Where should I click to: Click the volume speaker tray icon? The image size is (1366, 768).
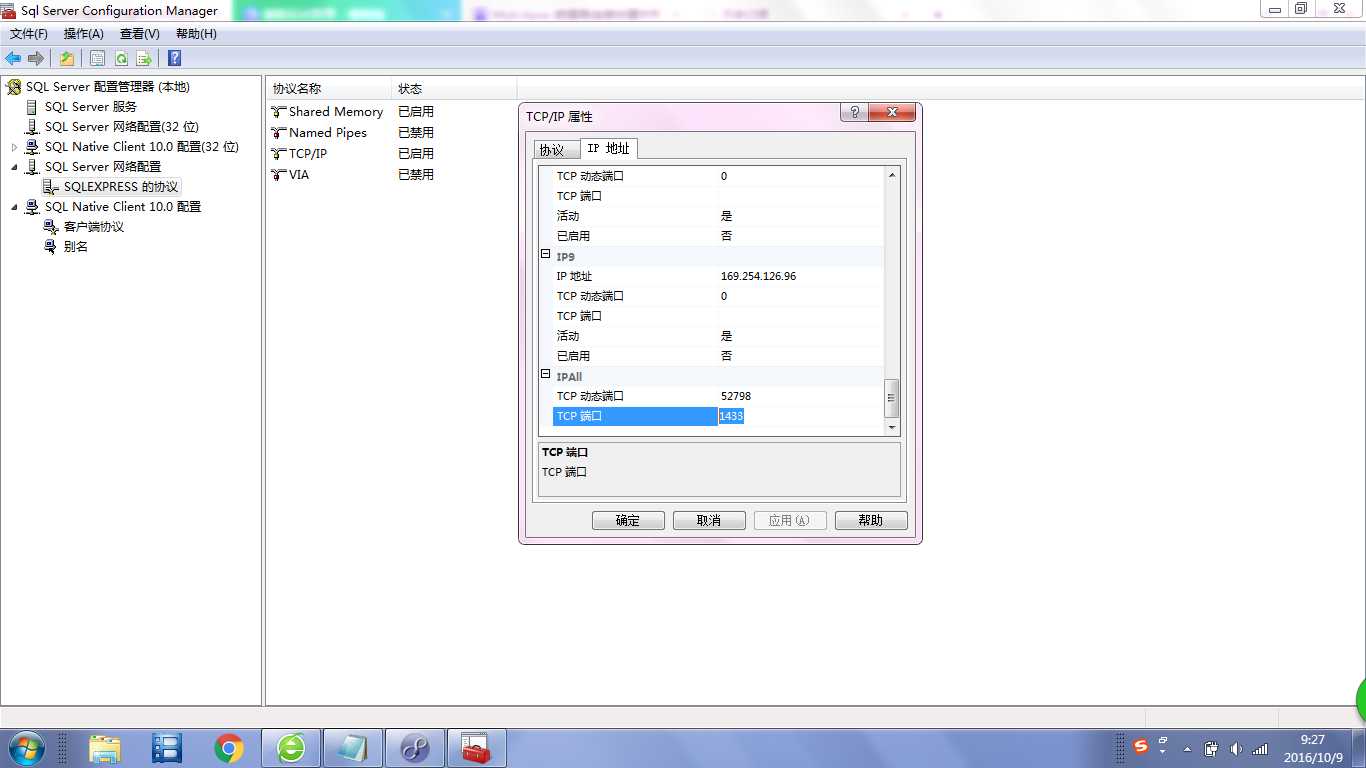1236,749
